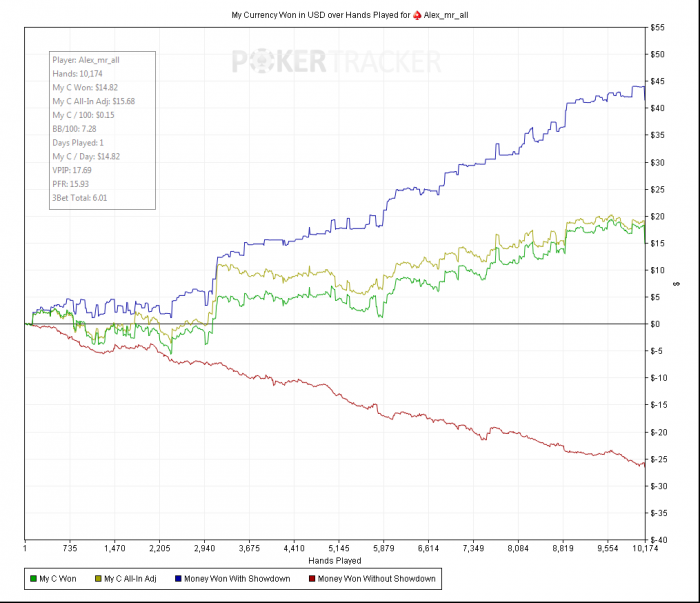Click the 6,614 x-axis tick label

[x=428, y=548]
